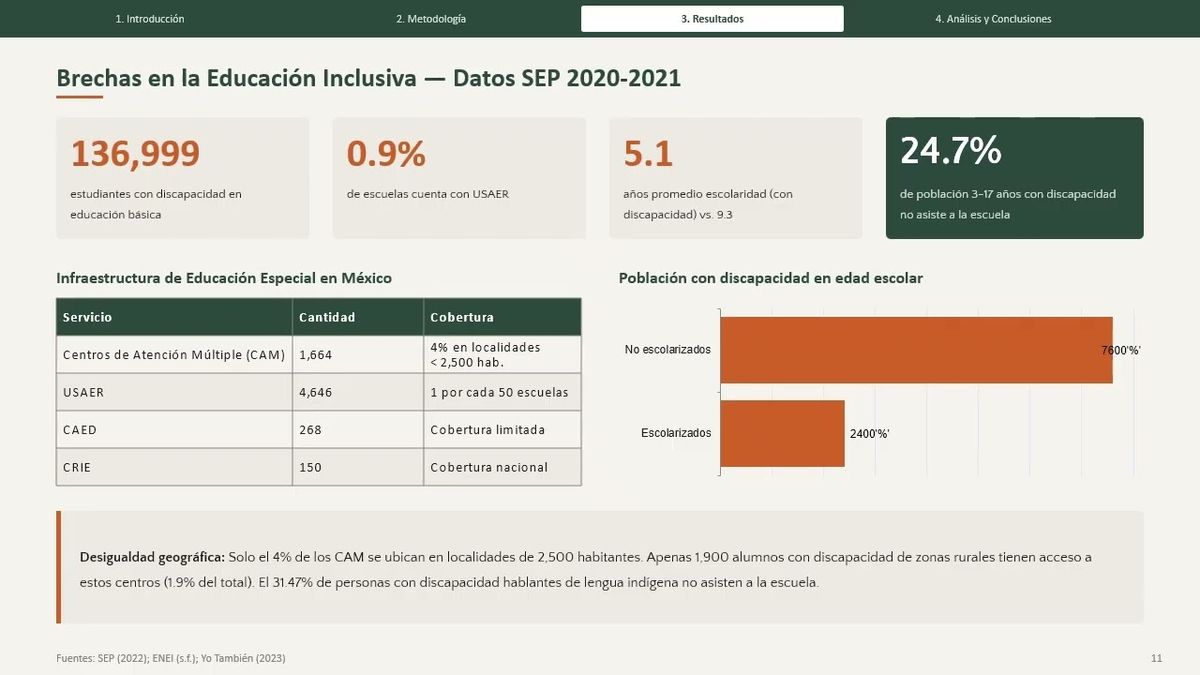Select the USAER row service cell
1200x675 pixels.
tap(174, 393)
